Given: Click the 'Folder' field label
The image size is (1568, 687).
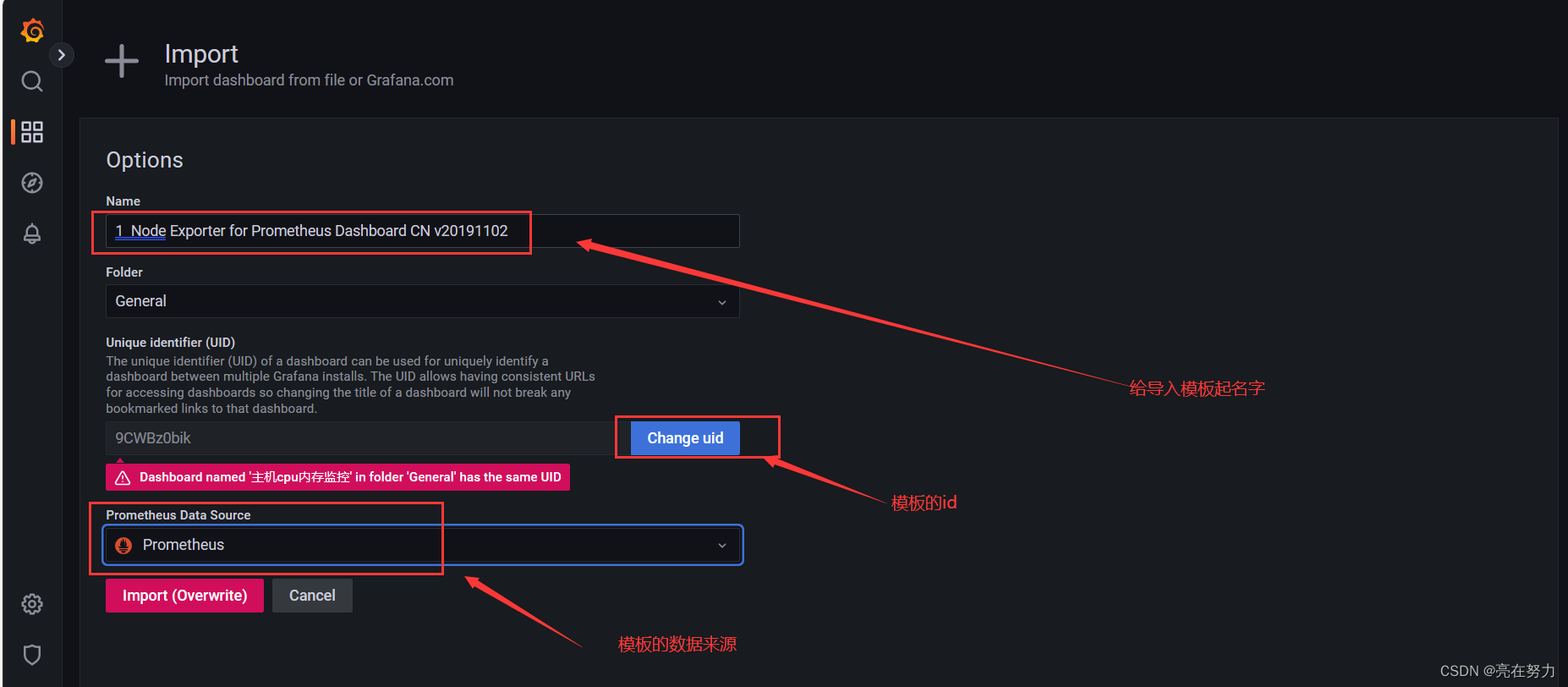Looking at the screenshot, I should (124, 272).
